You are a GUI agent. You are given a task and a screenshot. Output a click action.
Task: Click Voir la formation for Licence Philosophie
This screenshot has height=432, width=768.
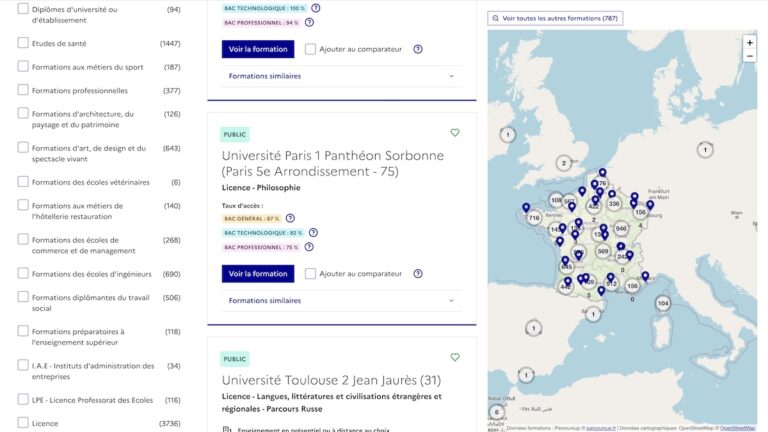pyautogui.click(x=257, y=273)
